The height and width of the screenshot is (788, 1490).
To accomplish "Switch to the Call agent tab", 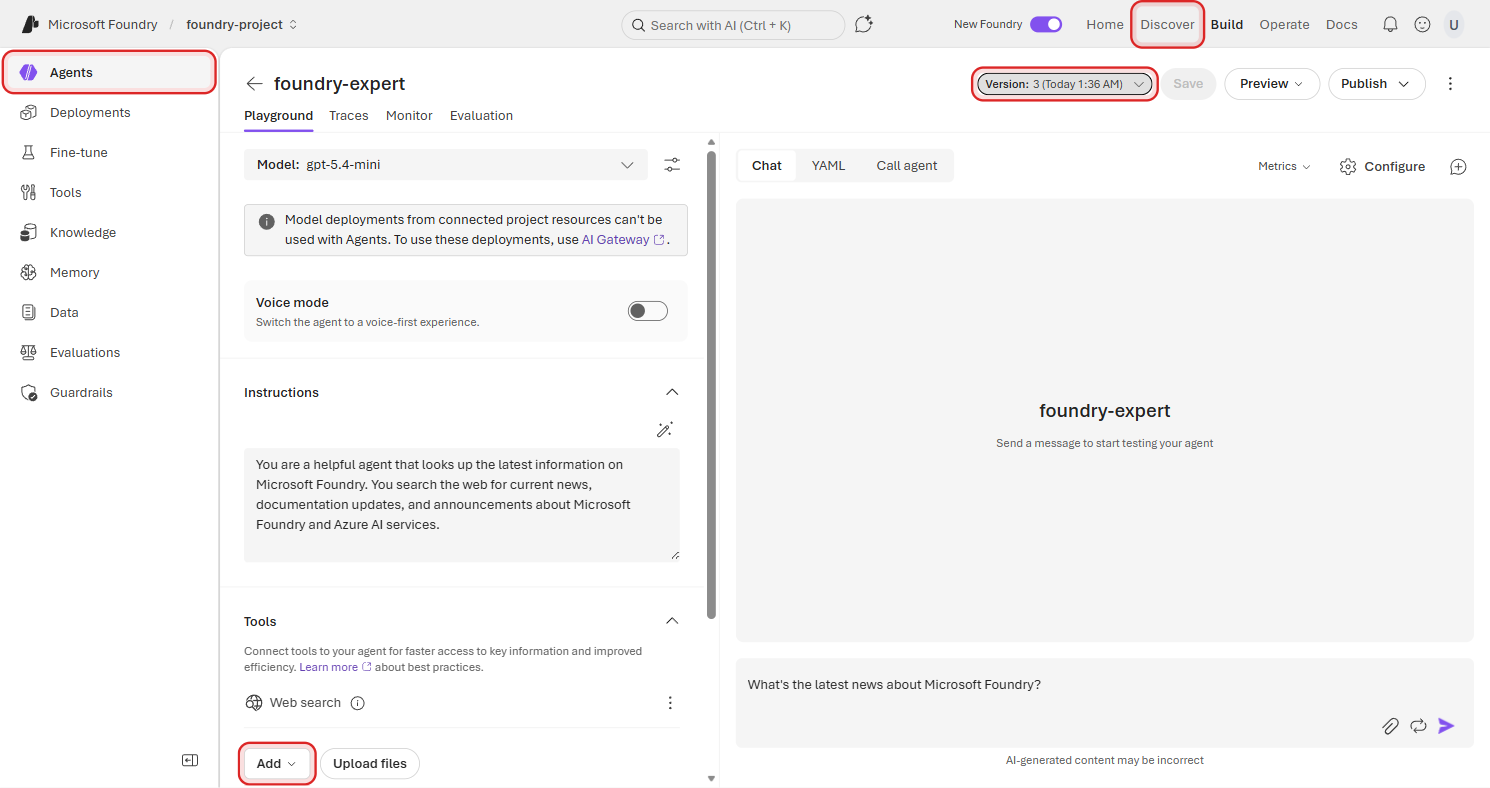I will pyautogui.click(x=907, y=166).
